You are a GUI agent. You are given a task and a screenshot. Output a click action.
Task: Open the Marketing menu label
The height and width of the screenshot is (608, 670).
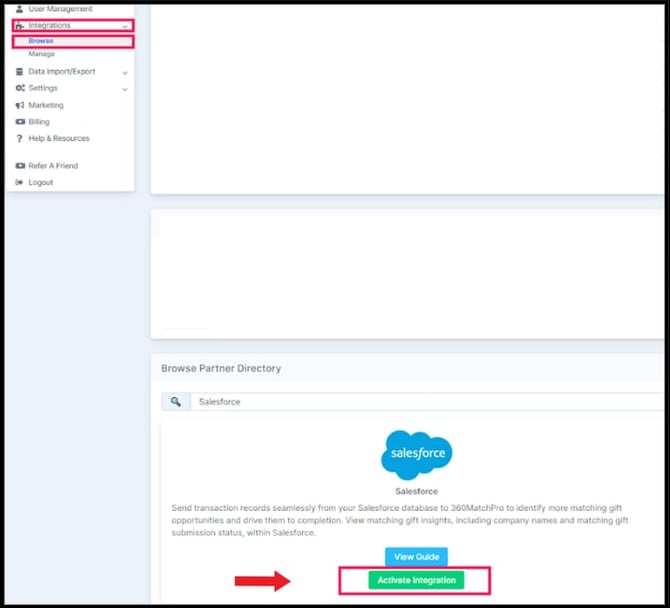click(x=46, y=105)
